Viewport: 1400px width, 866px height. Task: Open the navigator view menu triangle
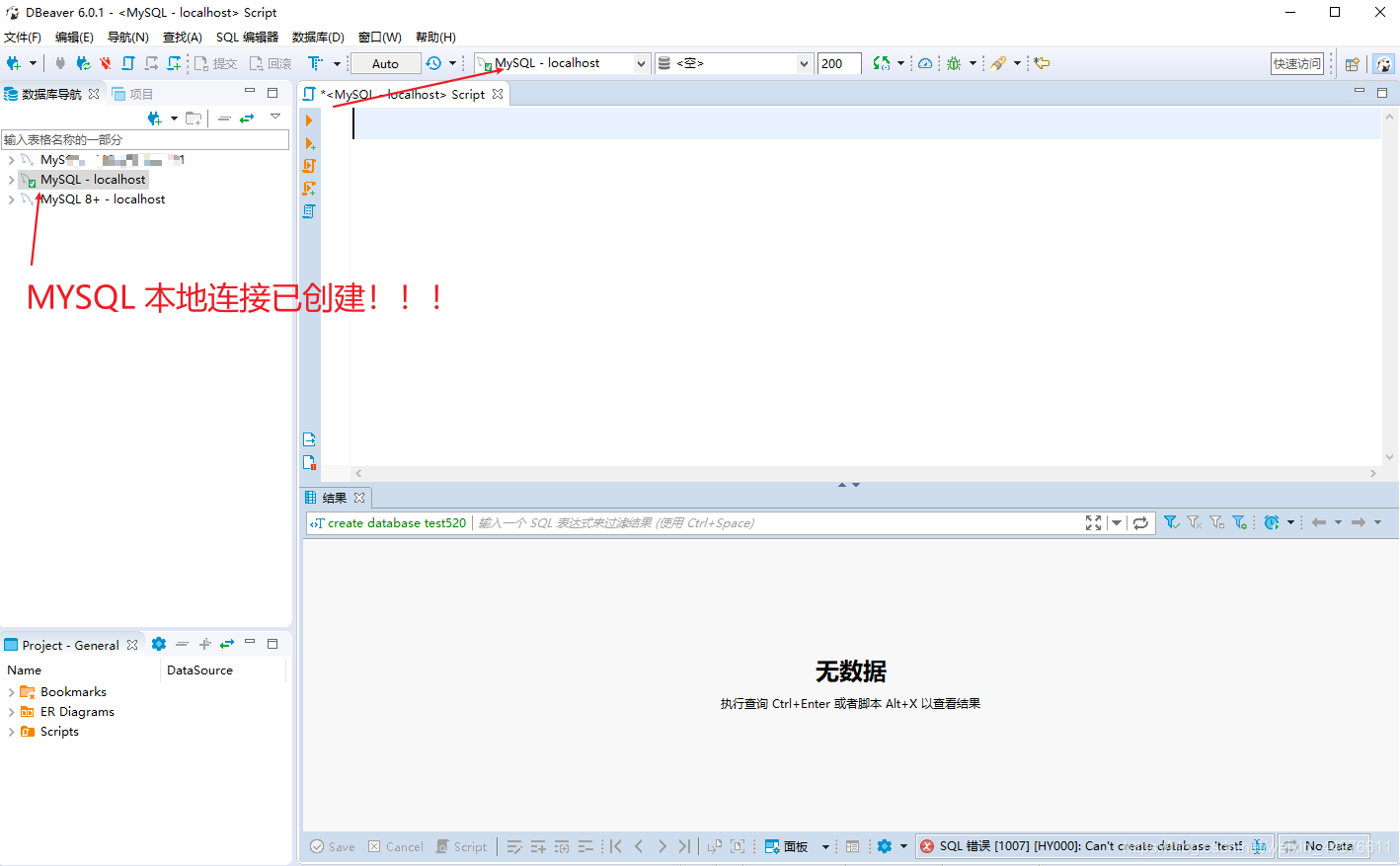275,117
